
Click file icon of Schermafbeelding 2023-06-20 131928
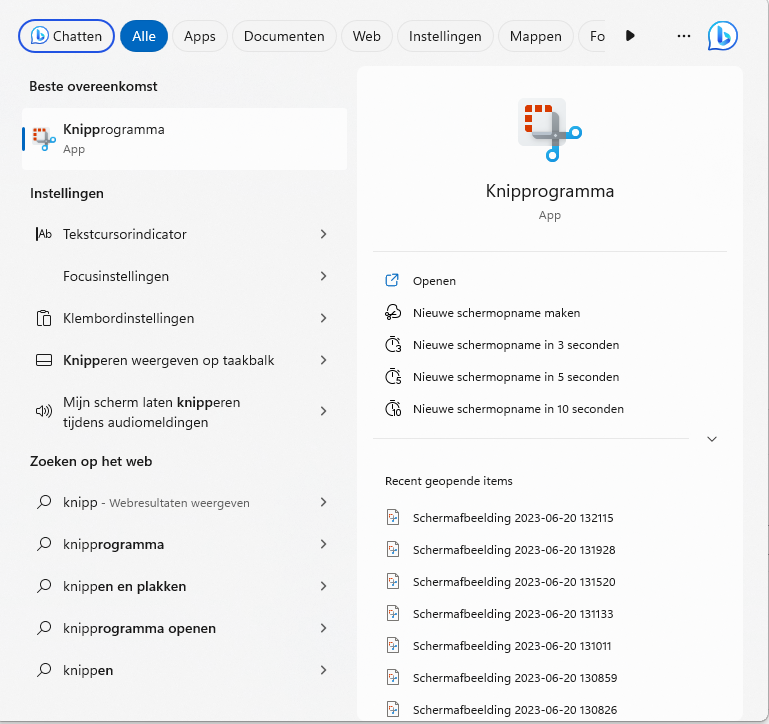coord(393,549)
